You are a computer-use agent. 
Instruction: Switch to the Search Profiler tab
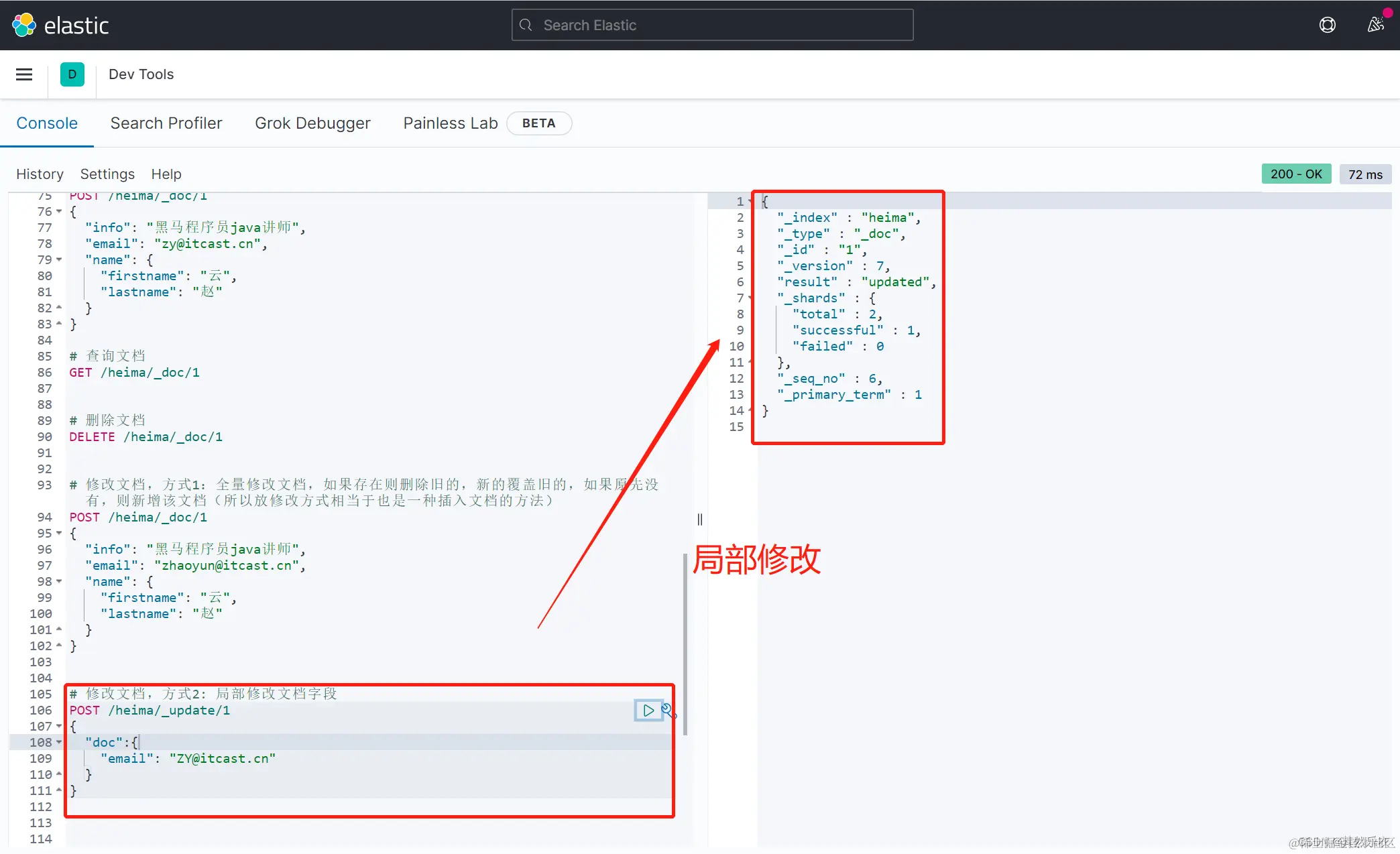[166, 123]
